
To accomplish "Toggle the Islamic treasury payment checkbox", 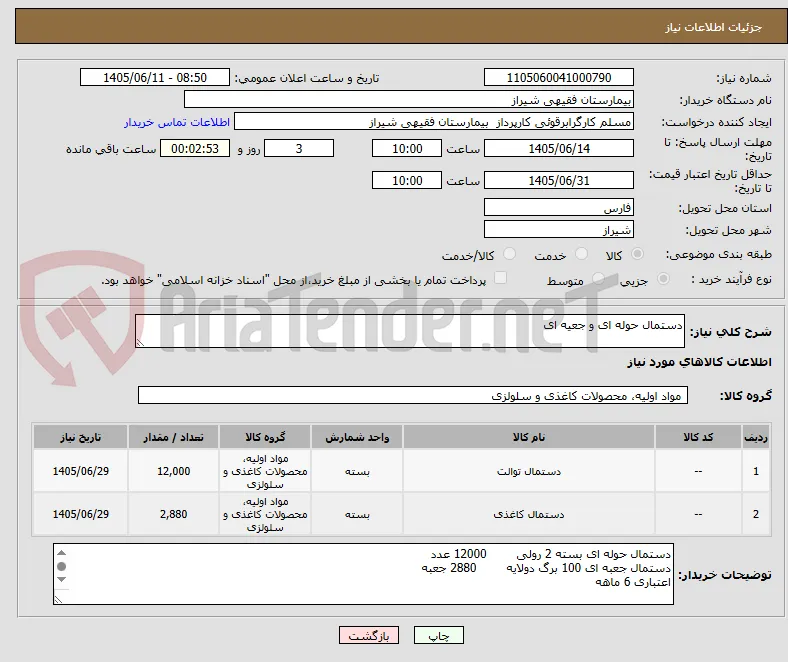I will [500, 278].
